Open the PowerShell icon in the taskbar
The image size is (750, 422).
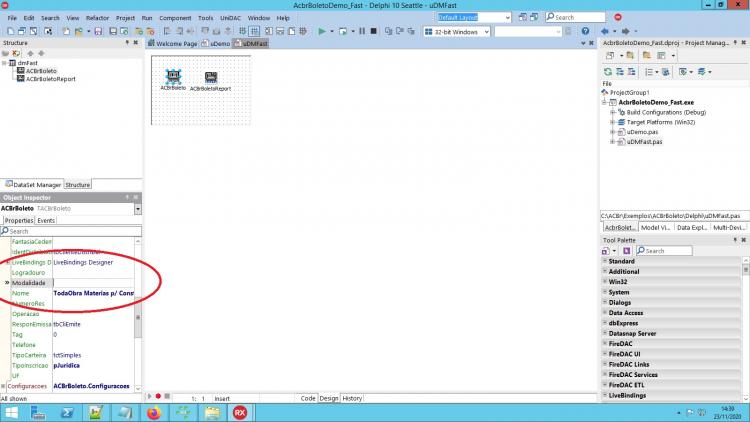point(67,412)
